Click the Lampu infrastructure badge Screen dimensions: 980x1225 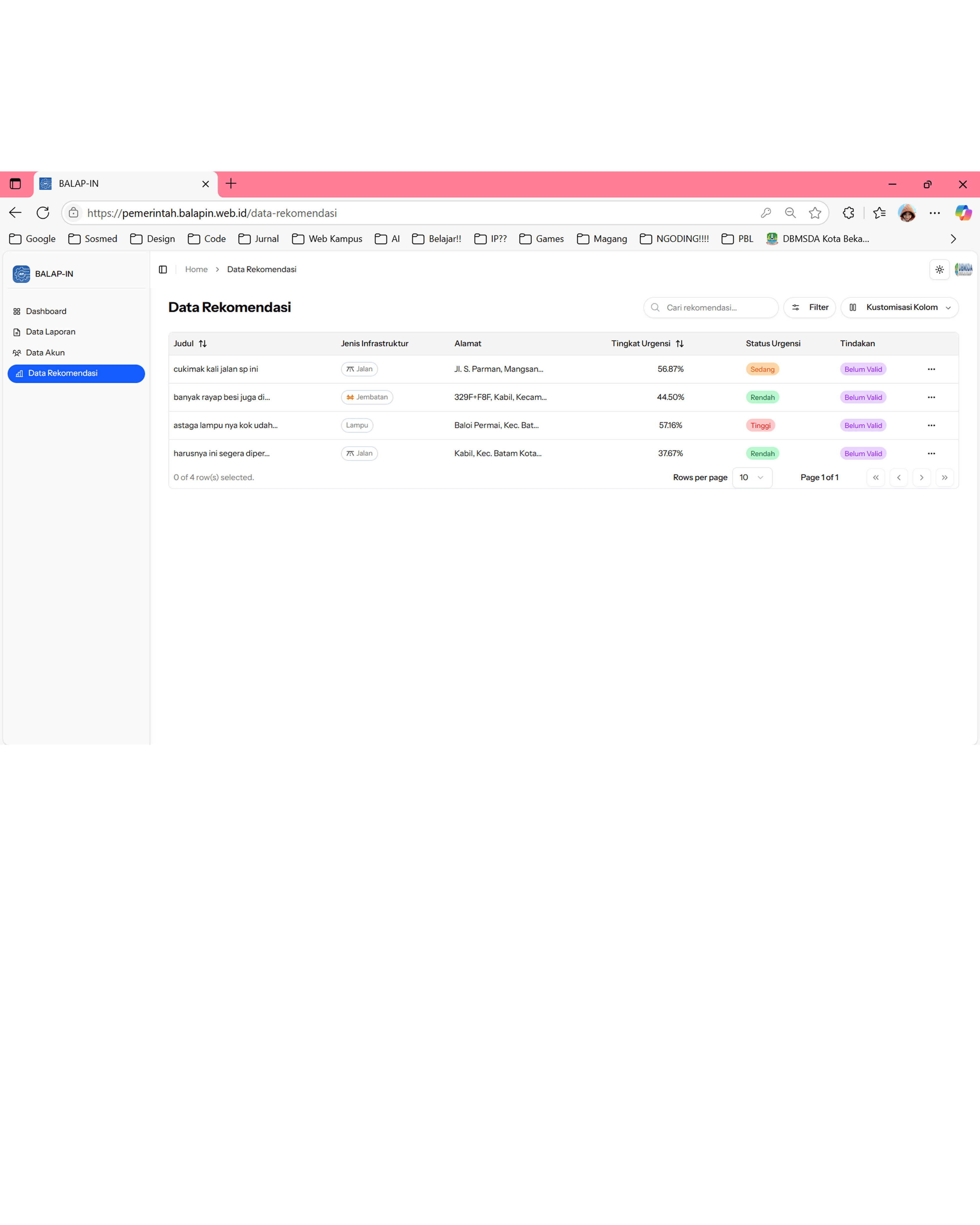[357, 426]
